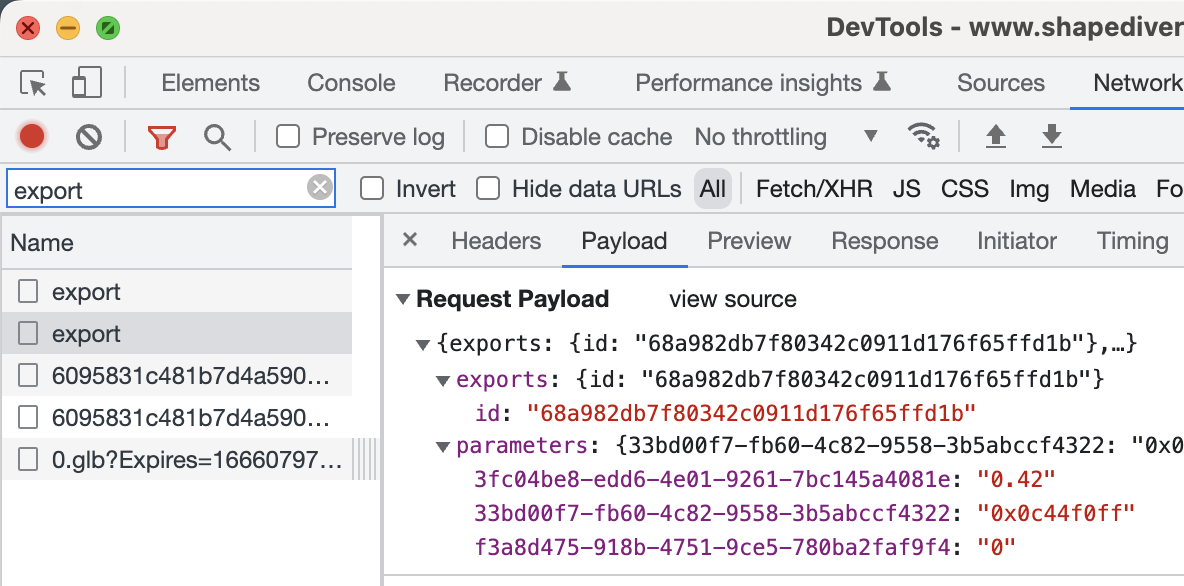
Task: Click the inspect element picker icon
Action: (x=34, y=83)
